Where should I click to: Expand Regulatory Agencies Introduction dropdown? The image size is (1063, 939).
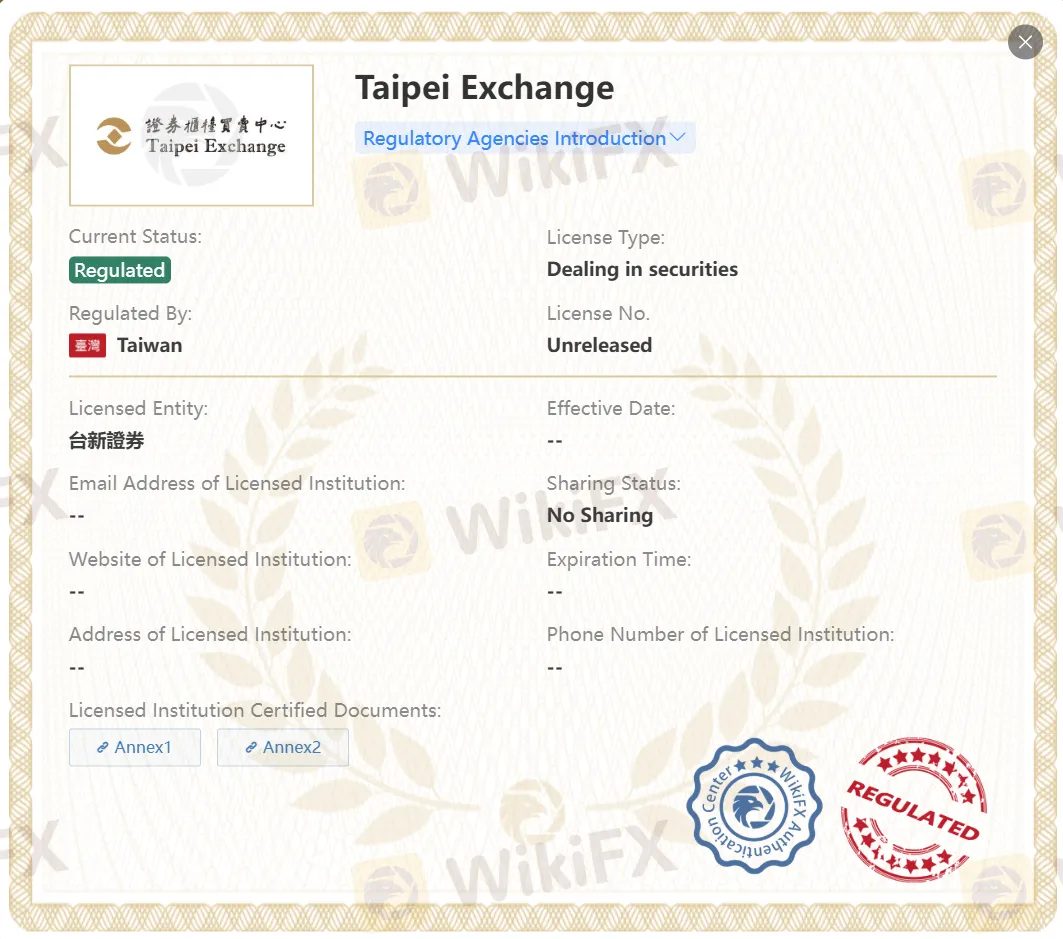pyautogui.click(x=525, y=138)
